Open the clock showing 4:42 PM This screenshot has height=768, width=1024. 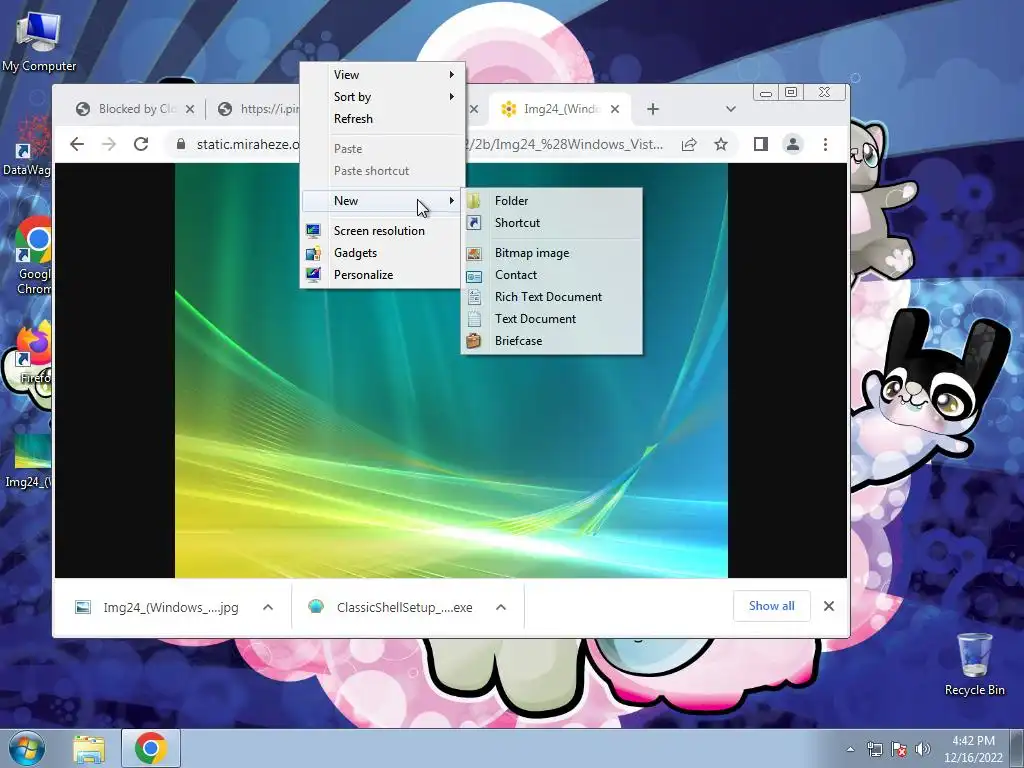(973, 749)
